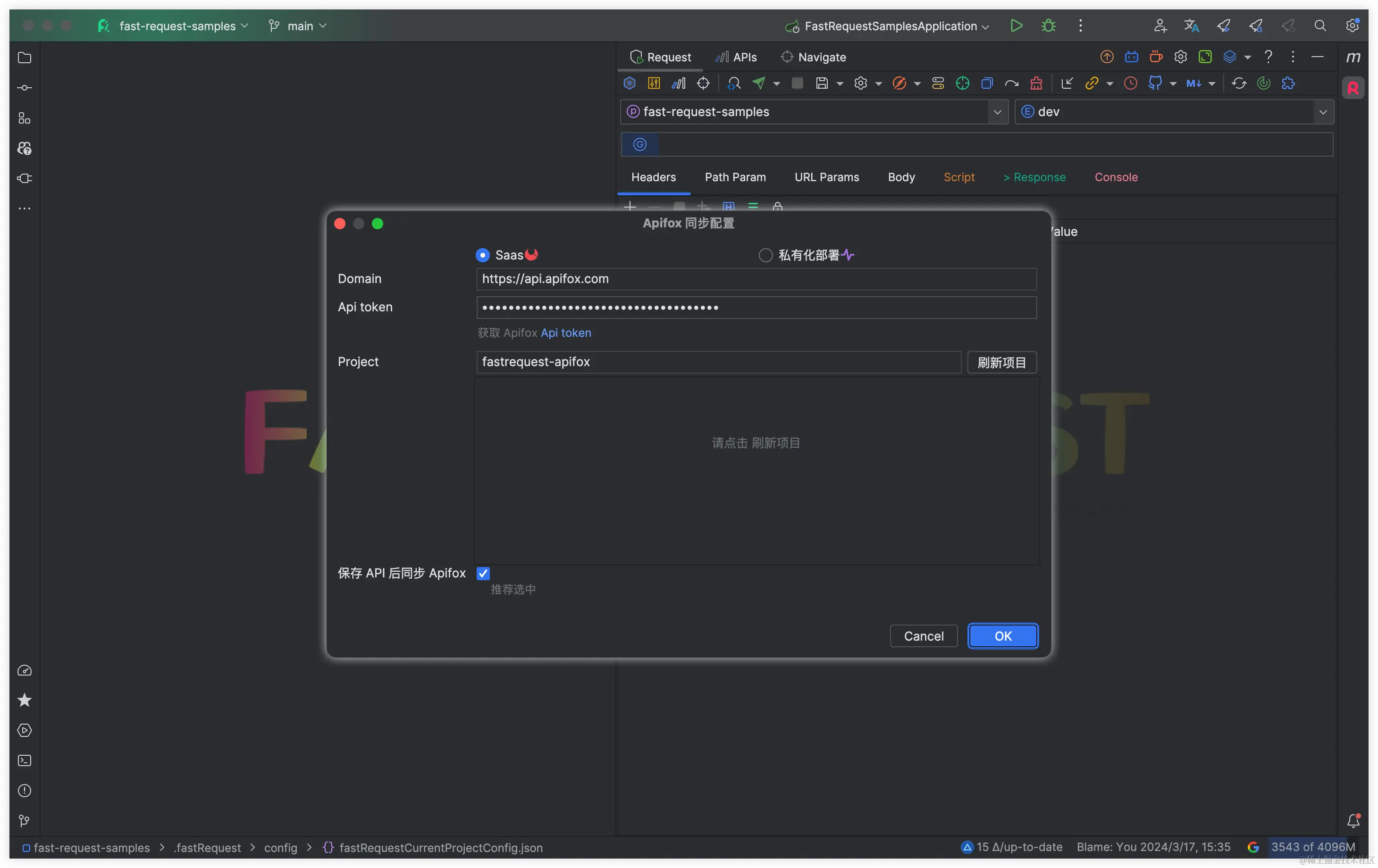Expand the save button dropdown arrow

[x=839, y=83]
